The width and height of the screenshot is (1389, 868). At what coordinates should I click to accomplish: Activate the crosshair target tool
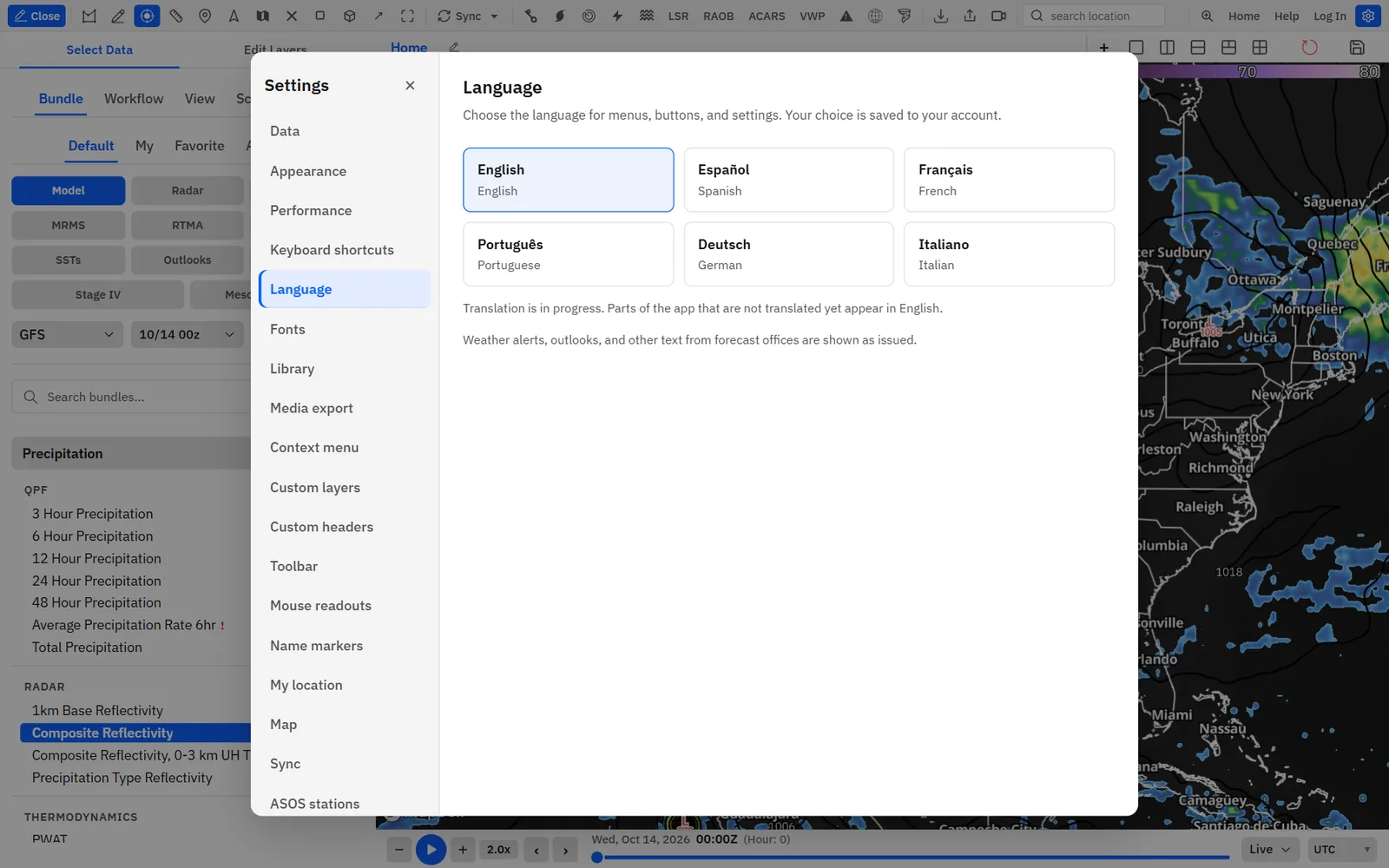point(147,16)
